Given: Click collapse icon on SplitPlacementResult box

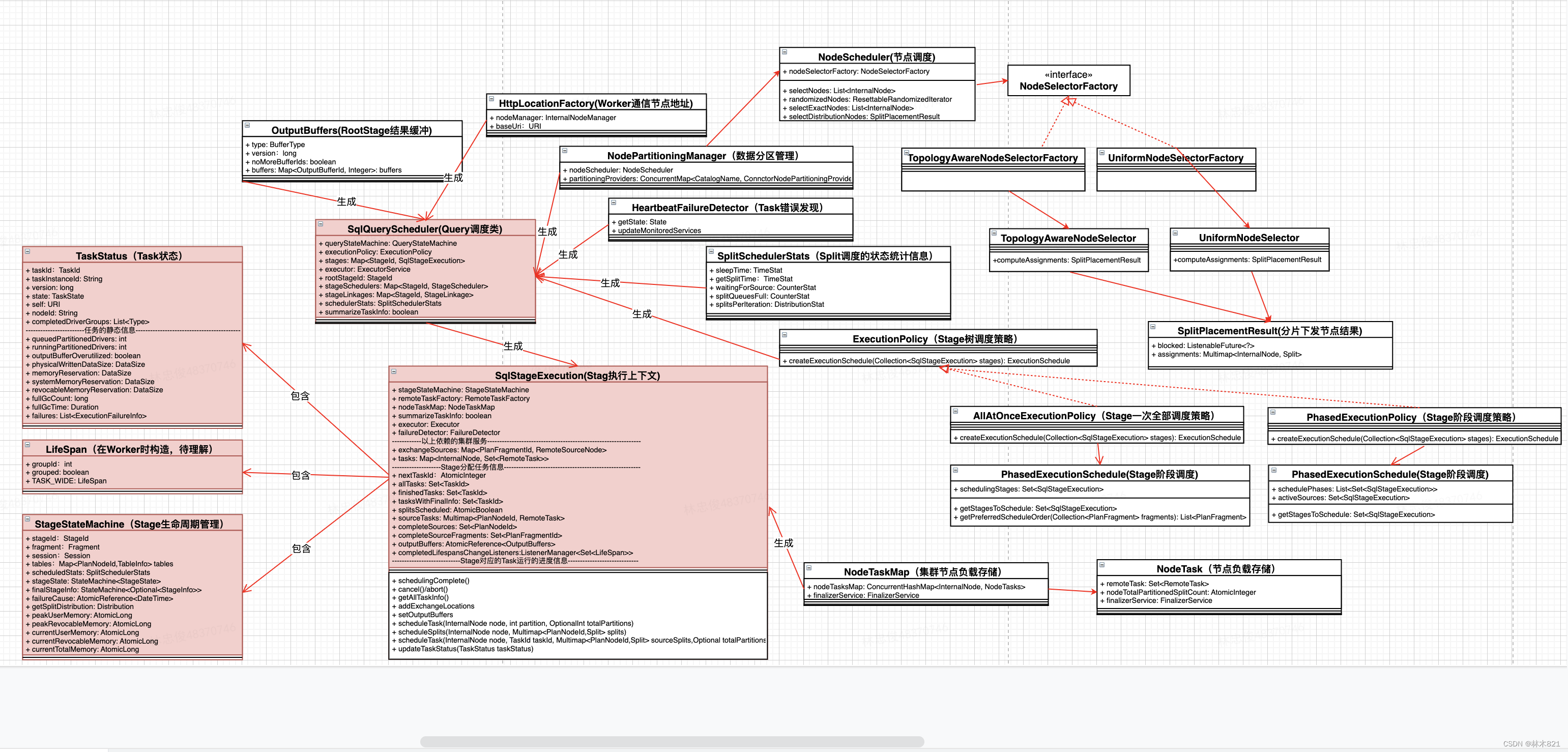Looking at the screenshot, I should coord(1152,326).
